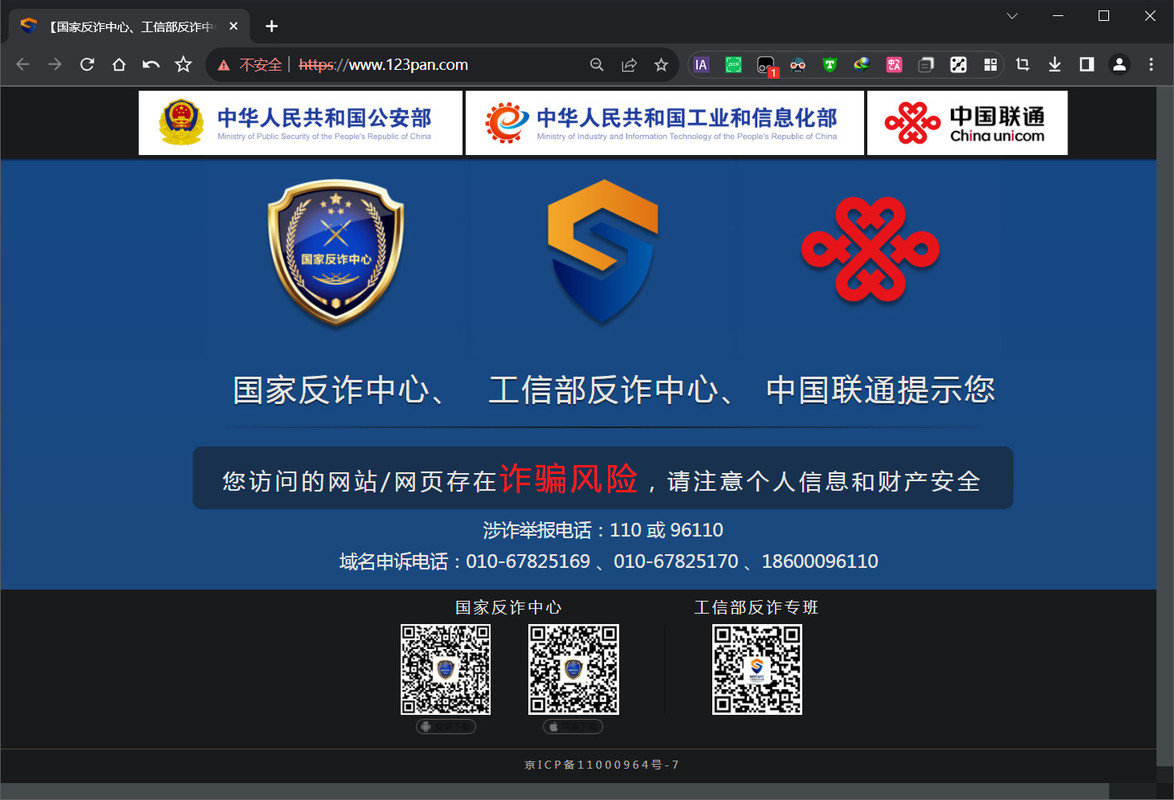Click the Android QR code under 国家反诈中心
Screen dimensions: 1174x800
(445, 669)
